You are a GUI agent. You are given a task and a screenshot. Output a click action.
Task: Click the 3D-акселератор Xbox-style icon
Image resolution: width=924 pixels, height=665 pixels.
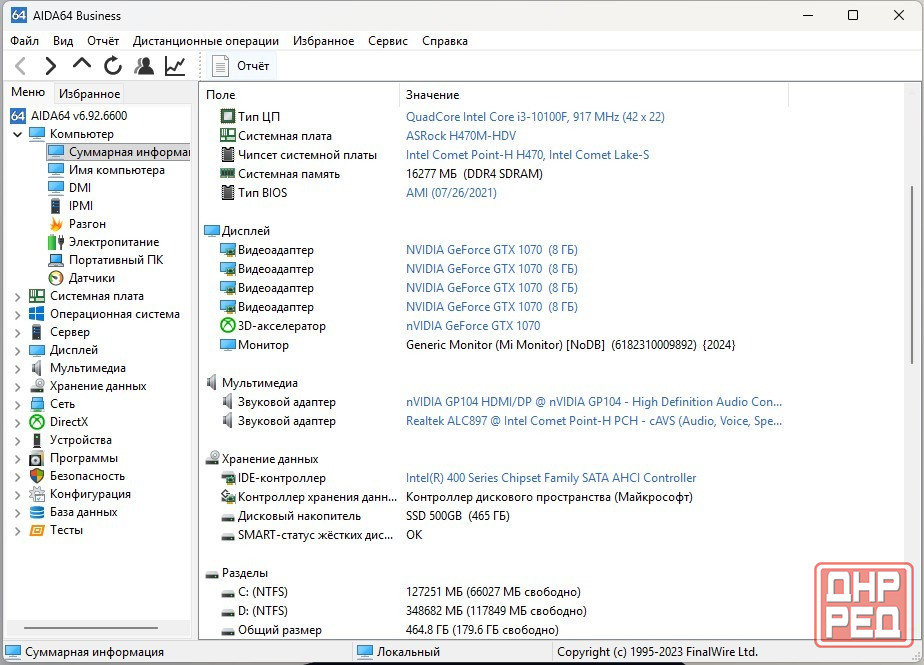click(227, 325)
